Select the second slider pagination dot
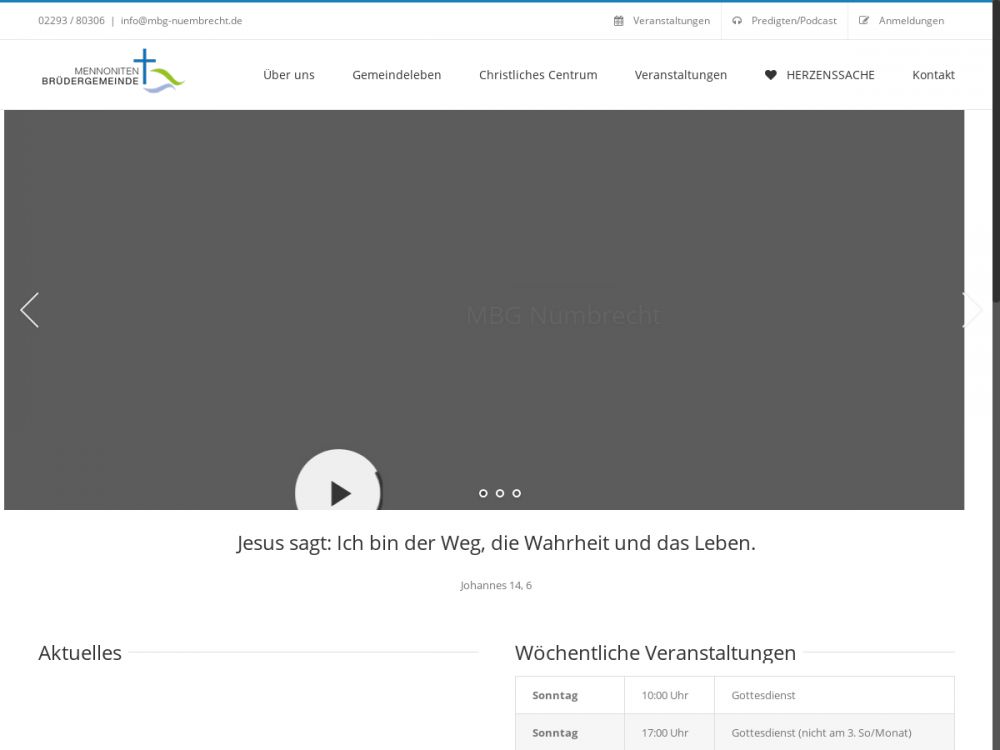The height and width of the screenshot is (750, 1000). (x=500, y=493)
